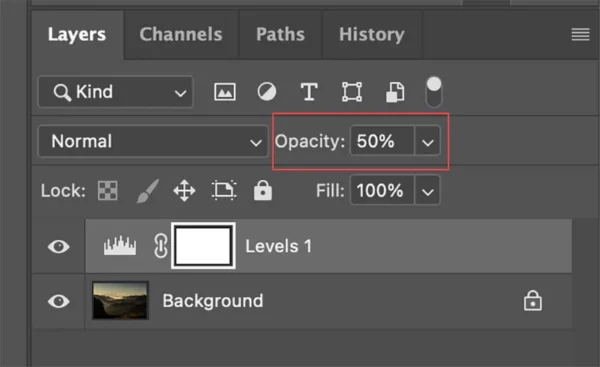
Task: Filter for pixel layers icon
Action: pyautogui.click(x=225, y=92)
